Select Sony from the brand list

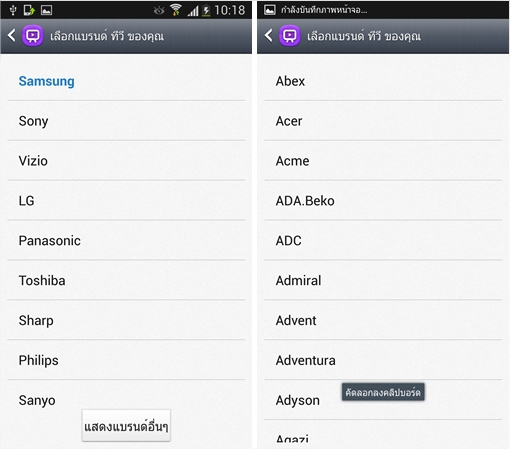(x=126, y=121)
